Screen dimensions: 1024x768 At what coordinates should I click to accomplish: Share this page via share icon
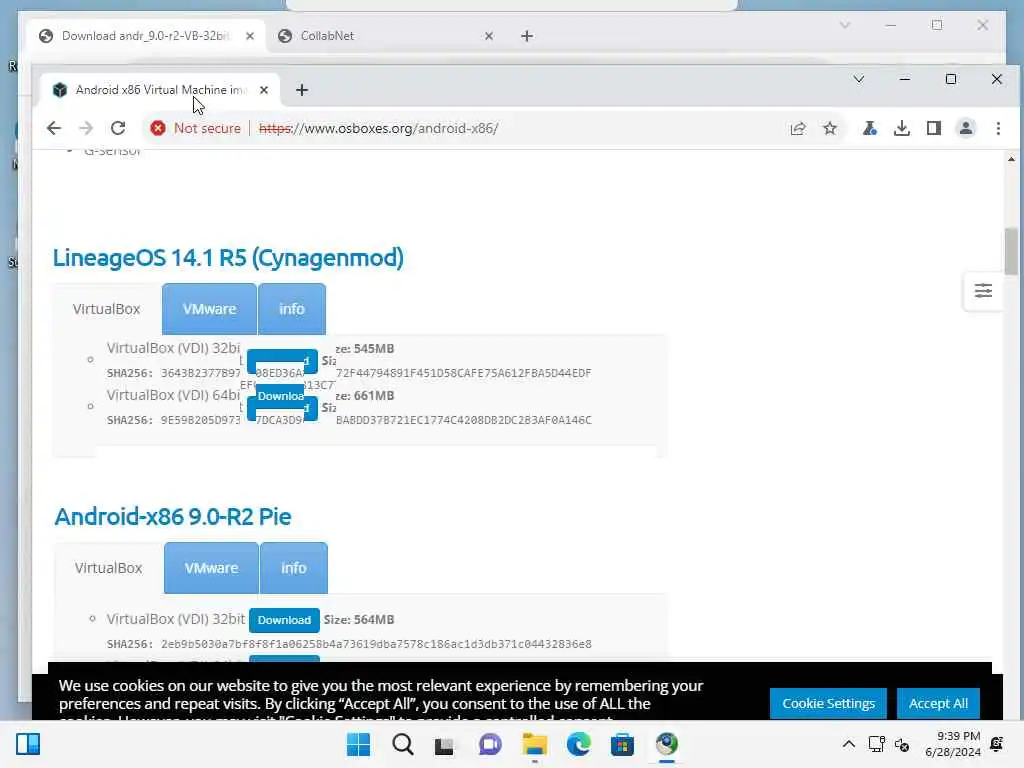click(798, 129)
